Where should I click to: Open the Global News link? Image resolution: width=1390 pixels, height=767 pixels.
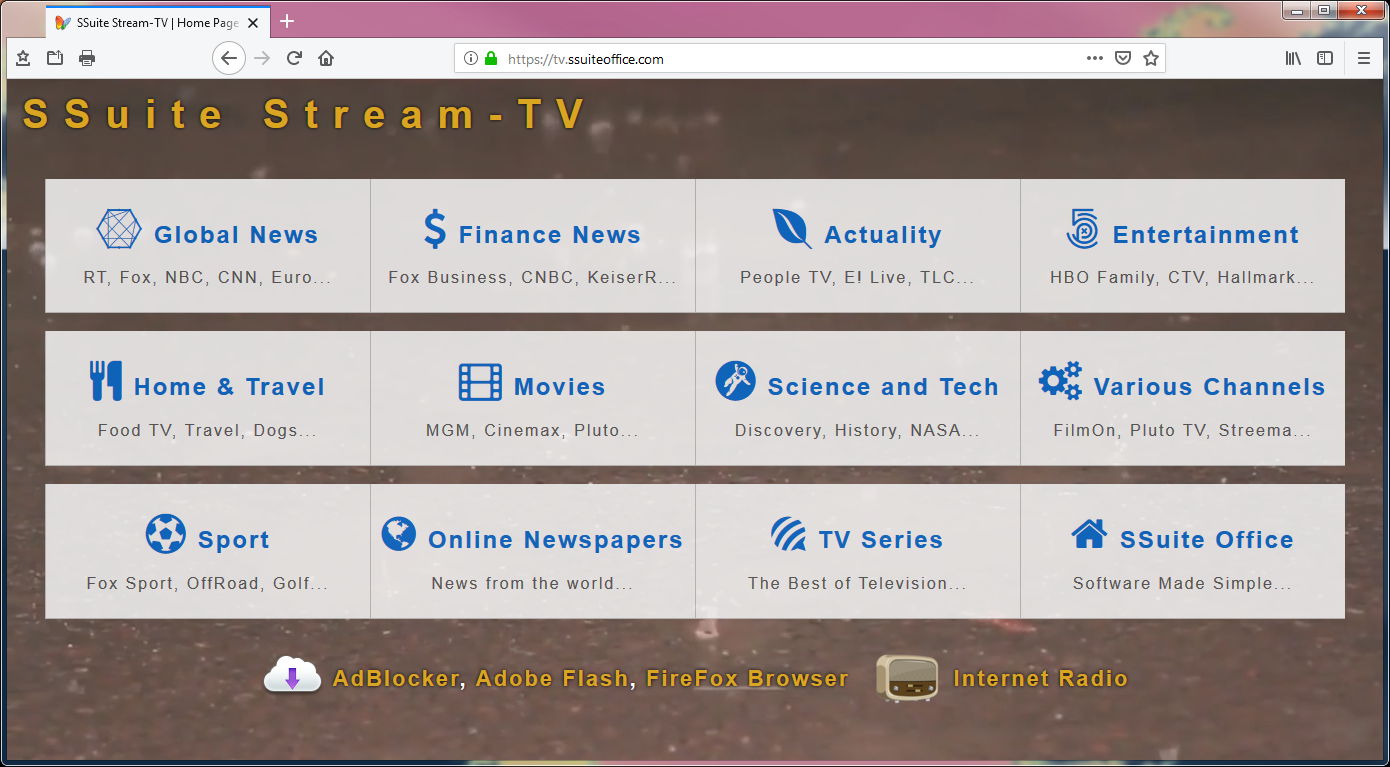pos(236,235)
